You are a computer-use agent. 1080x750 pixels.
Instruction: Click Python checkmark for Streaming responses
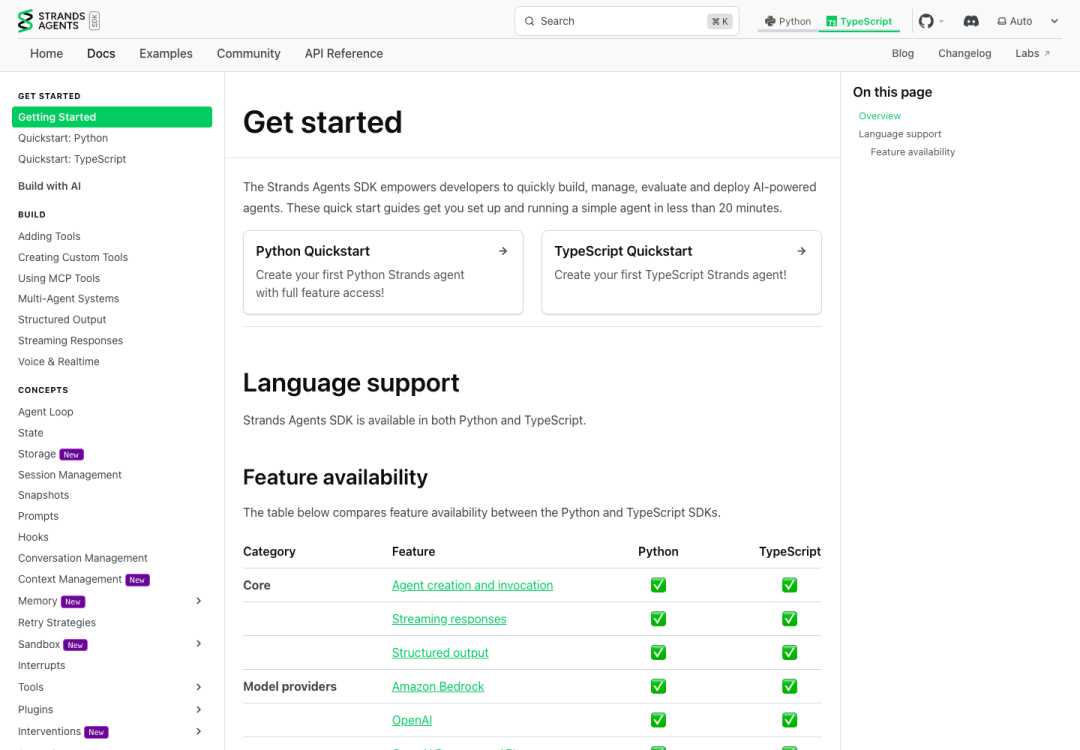[x=658, y=618]
